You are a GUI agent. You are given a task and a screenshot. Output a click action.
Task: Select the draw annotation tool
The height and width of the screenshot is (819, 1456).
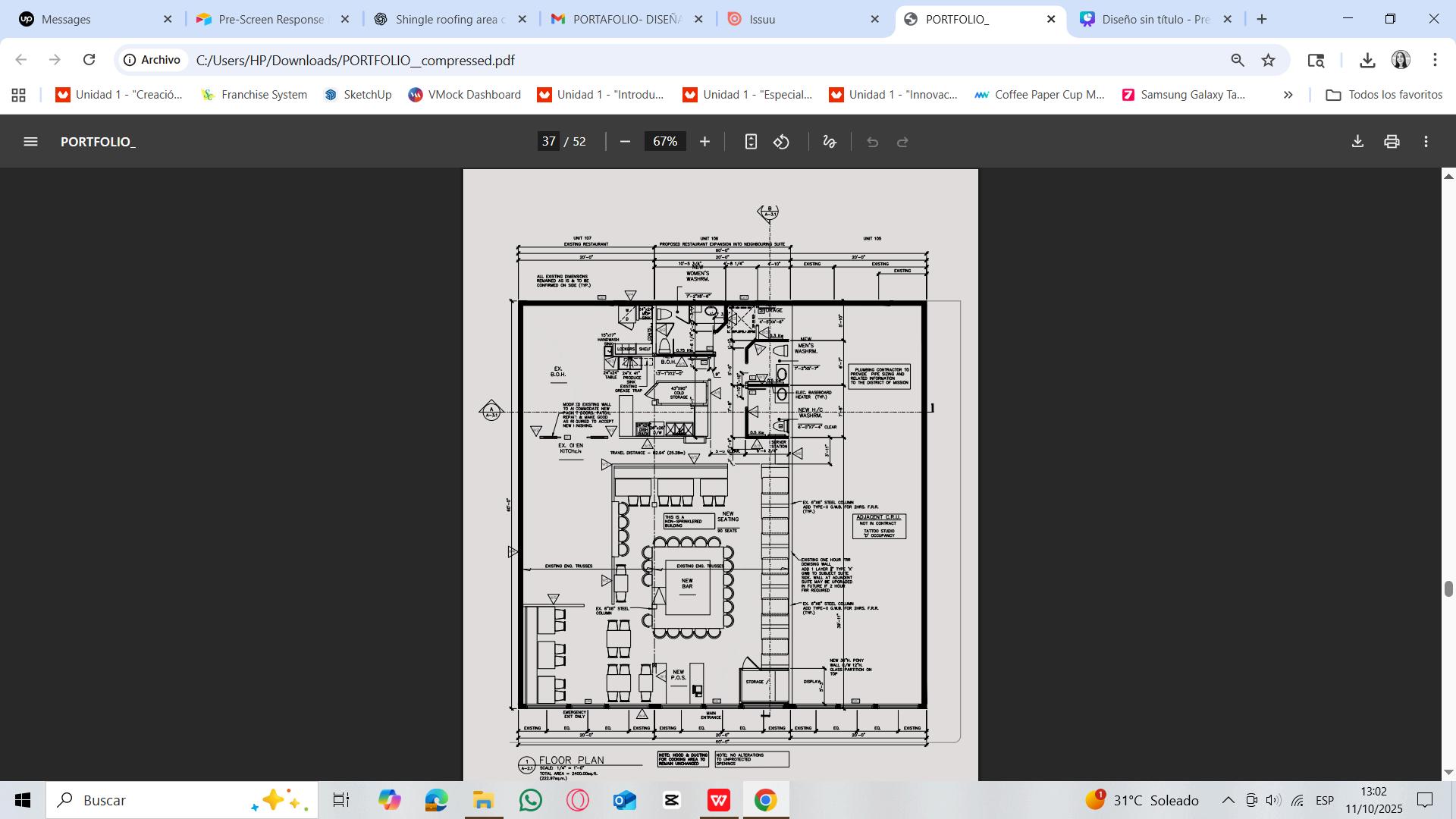(830, 142)
